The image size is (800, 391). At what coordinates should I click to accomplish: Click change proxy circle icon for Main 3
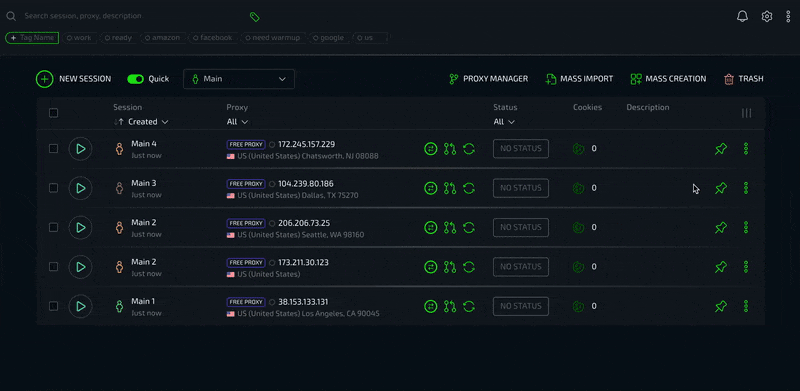coord(431,188)
